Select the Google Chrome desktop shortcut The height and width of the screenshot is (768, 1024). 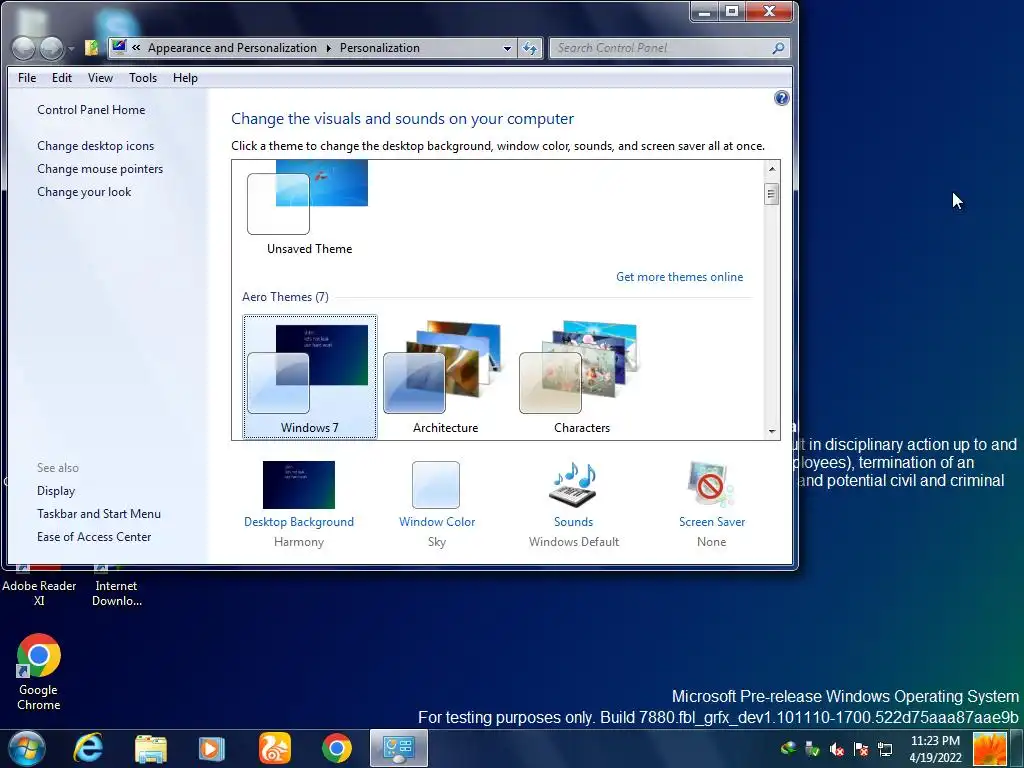[x=39, y=673]
